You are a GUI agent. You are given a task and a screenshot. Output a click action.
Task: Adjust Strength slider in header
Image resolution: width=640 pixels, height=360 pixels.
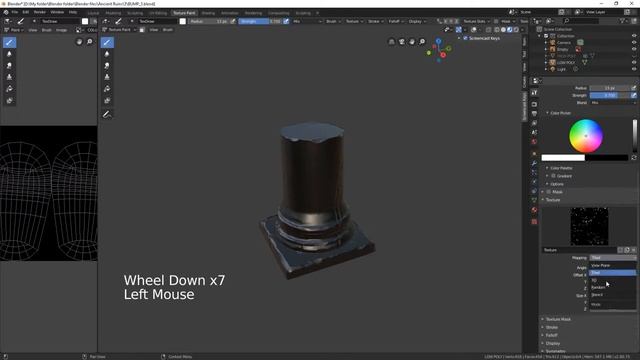coord(260,21)
